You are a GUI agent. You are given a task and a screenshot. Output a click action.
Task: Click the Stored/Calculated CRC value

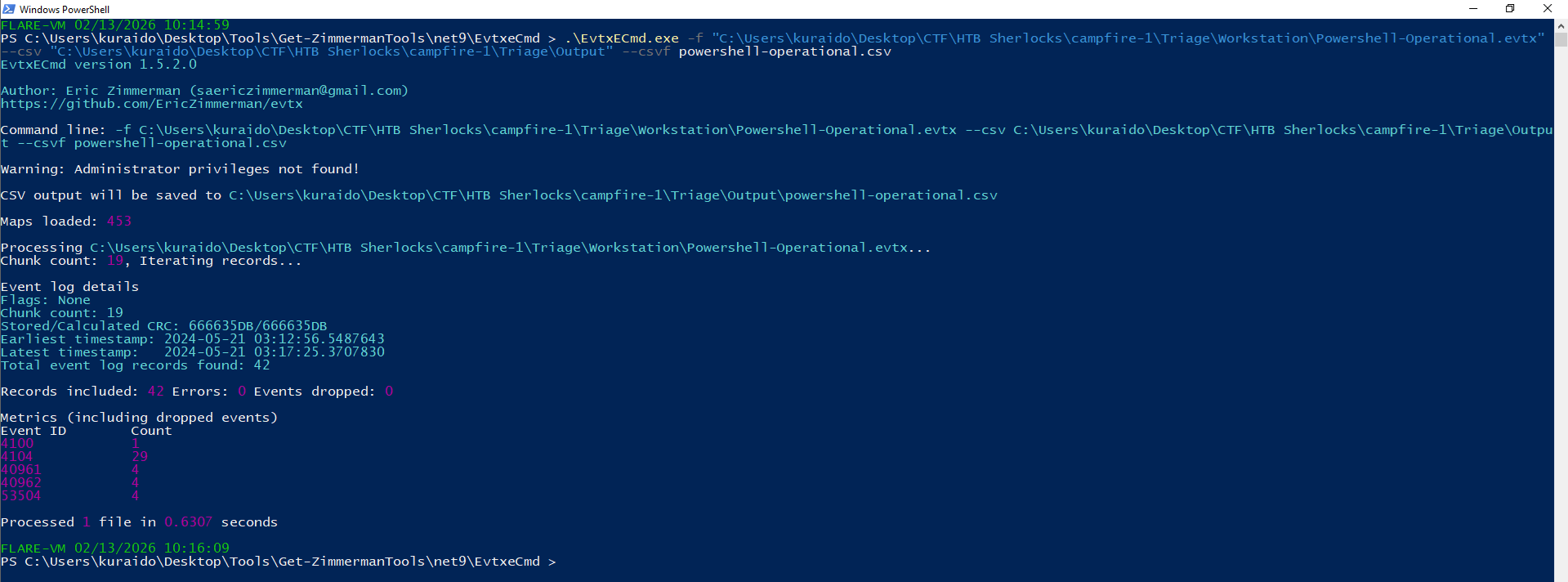pyautogui.click(x=257, y=326)
